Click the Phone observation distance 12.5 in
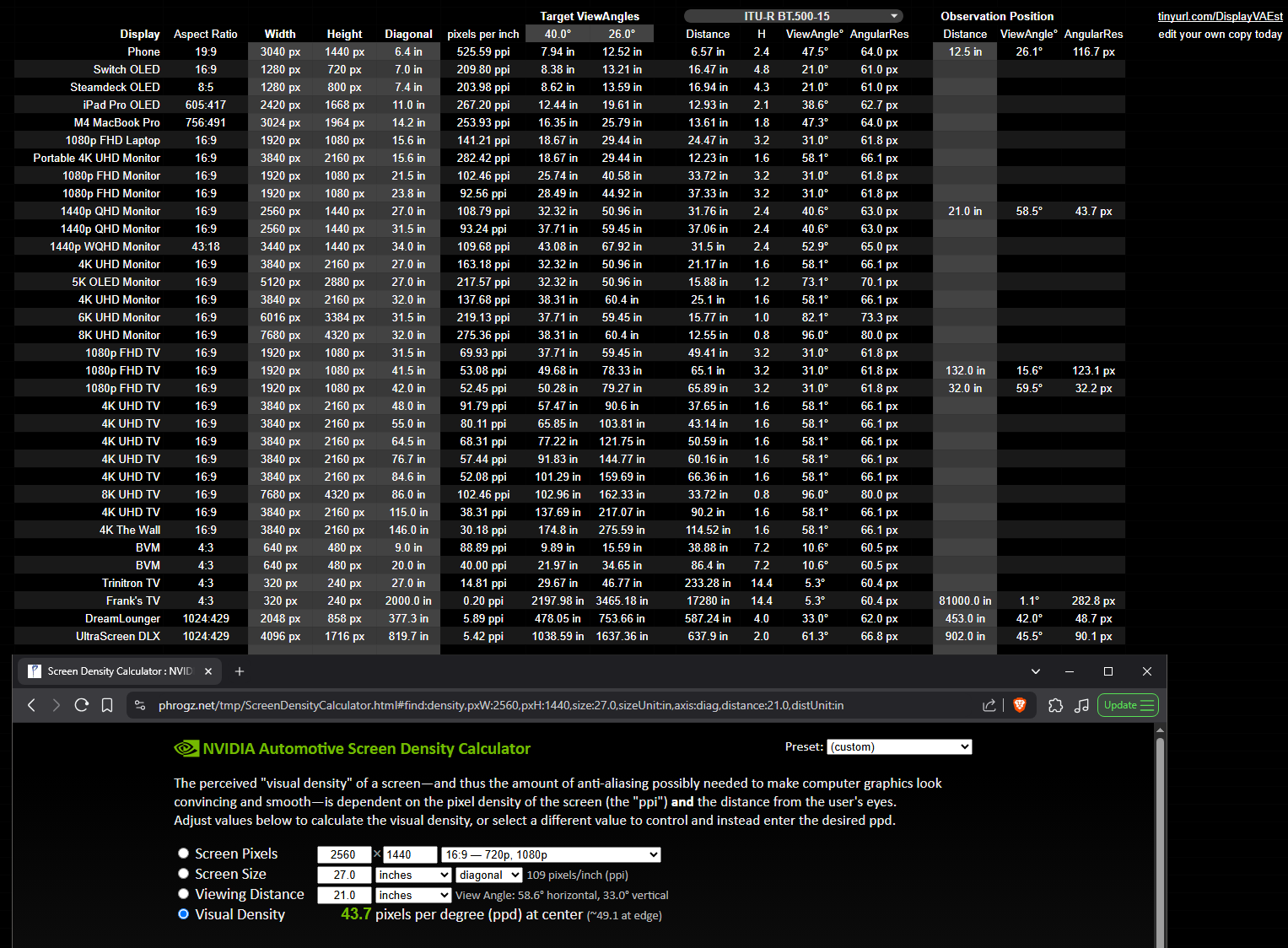 [x=965, y=51]
